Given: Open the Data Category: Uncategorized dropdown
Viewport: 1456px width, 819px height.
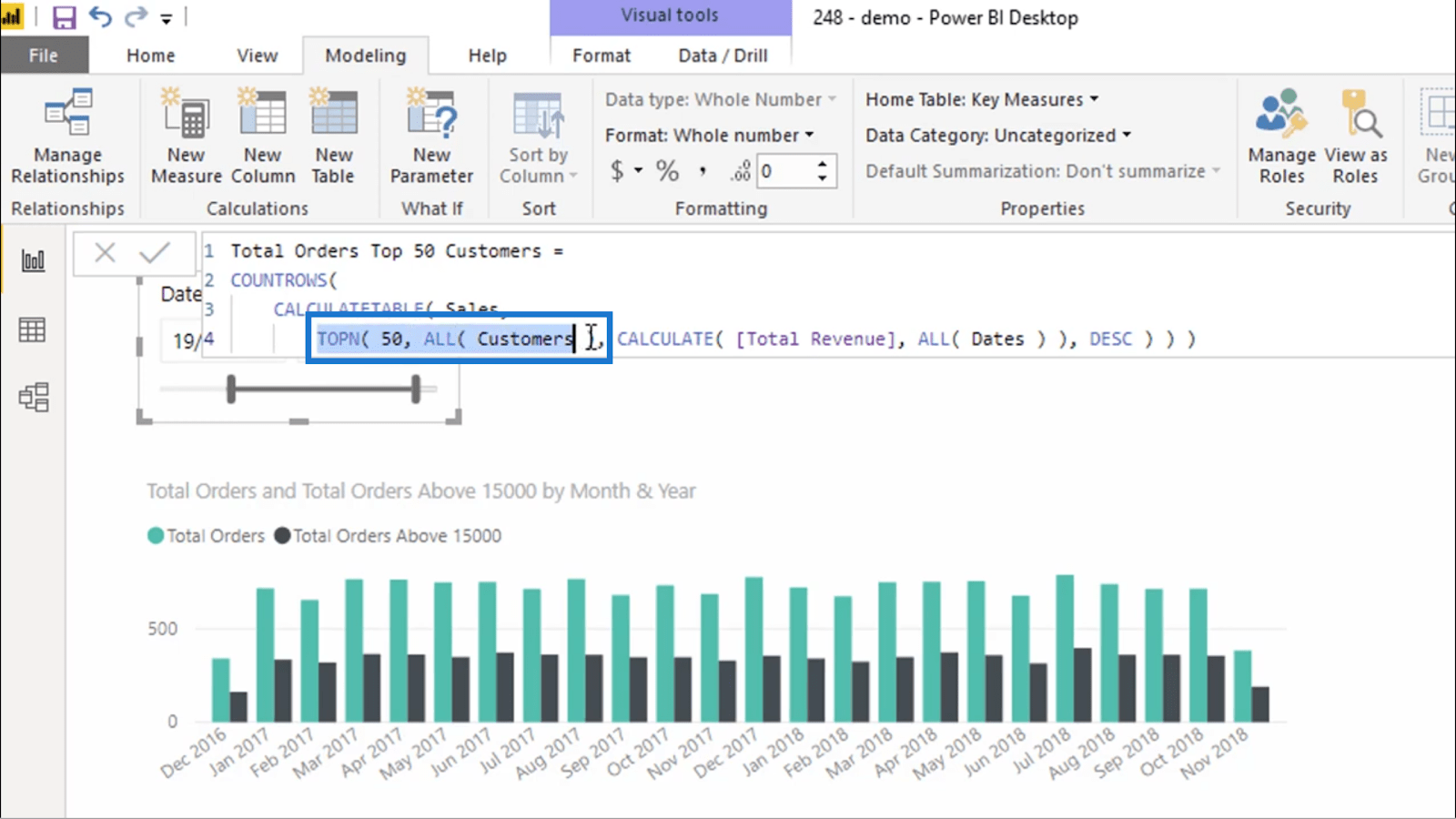Looking at the screenshot, I should [998, 135].
